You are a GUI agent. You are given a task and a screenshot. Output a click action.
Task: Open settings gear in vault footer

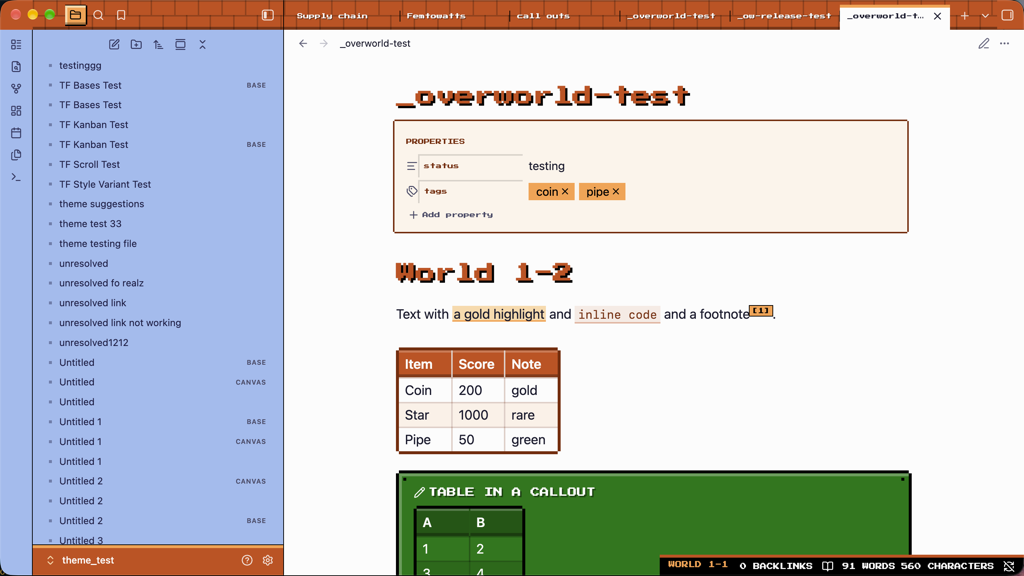click(x=268, y=560)
